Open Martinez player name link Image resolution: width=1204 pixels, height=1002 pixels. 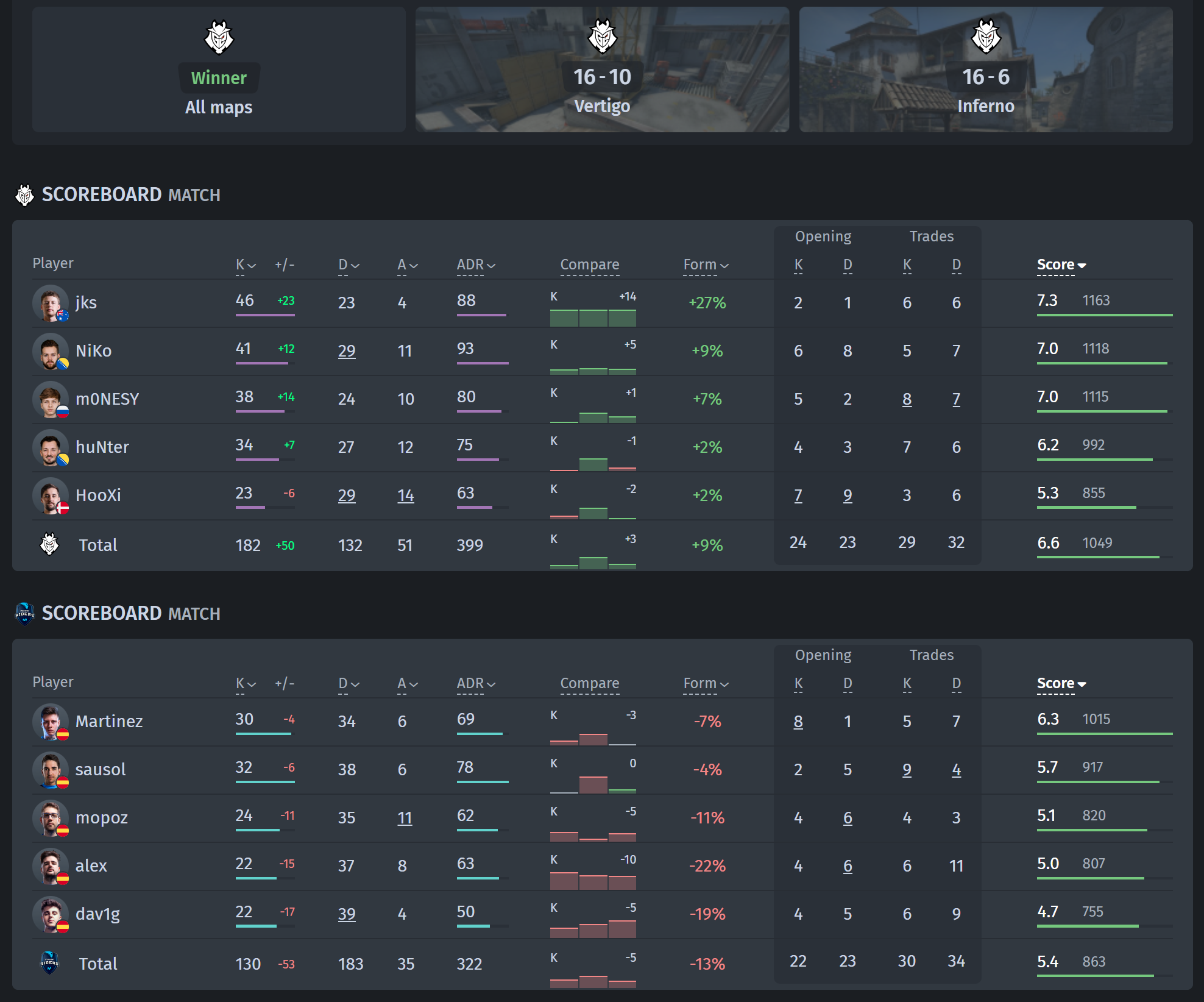coord(109,722)
